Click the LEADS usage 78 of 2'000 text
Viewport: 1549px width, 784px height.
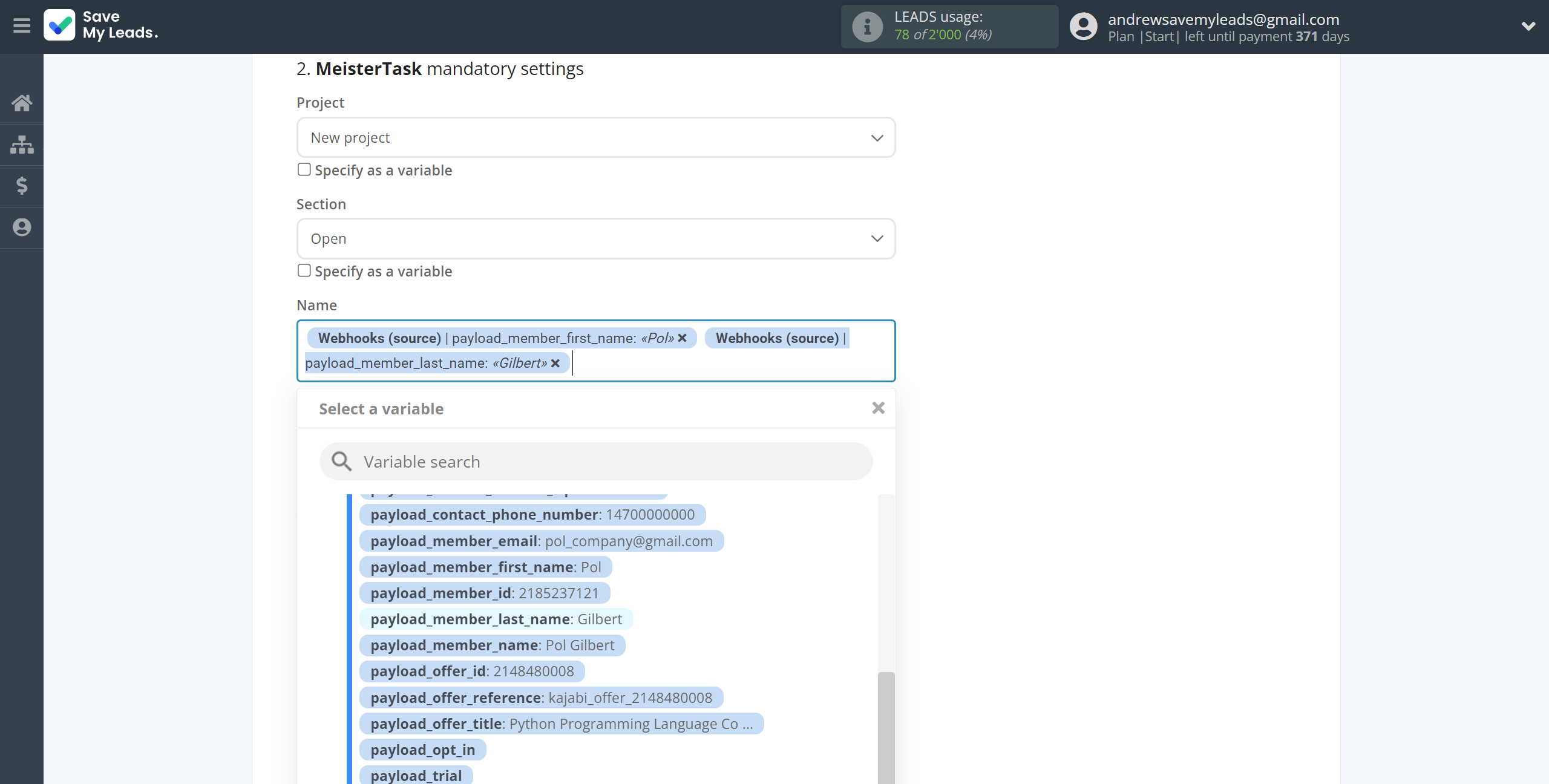(x=943, y=35)
